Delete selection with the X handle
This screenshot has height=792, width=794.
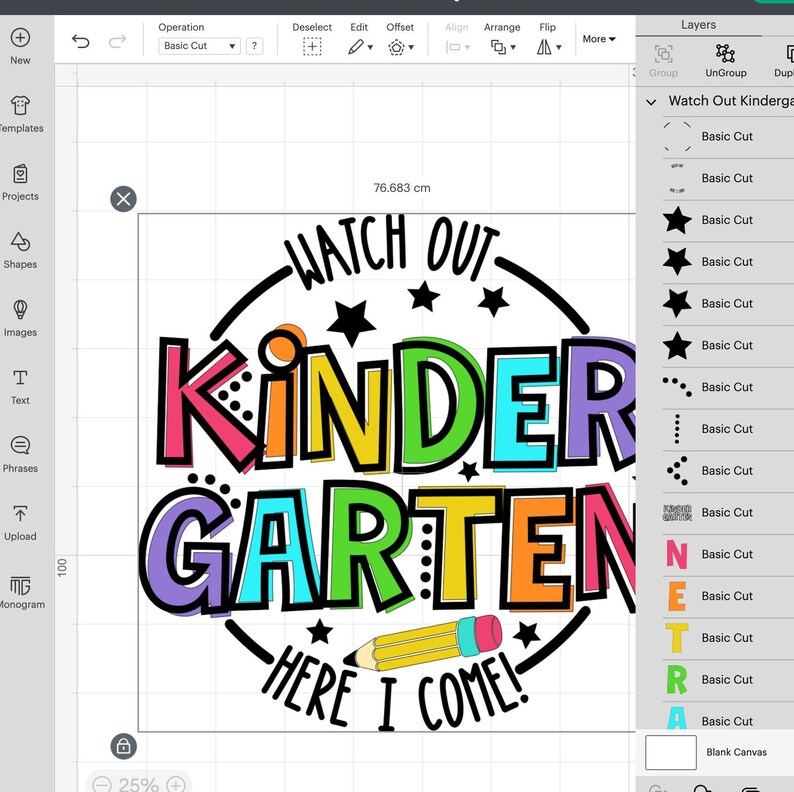pyautogui.click(x=123, y=199)
